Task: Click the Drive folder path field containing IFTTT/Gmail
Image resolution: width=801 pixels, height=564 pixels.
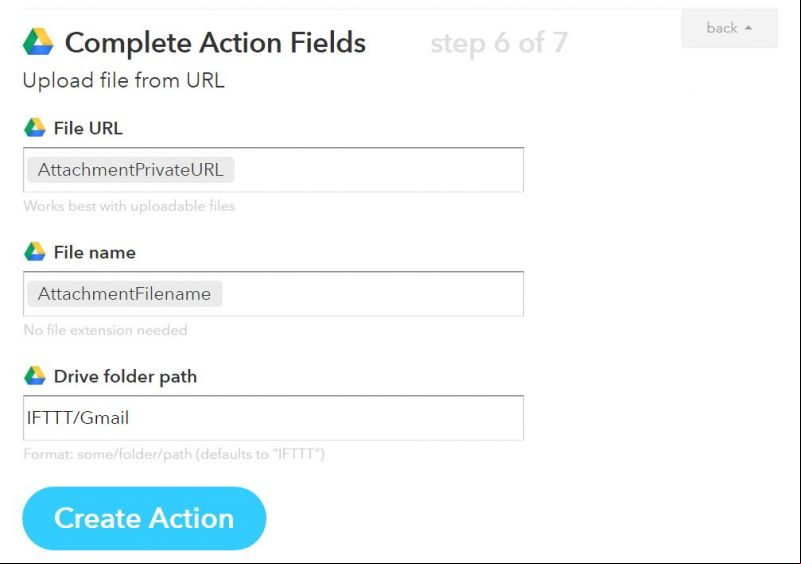Action: click(273, 418)
